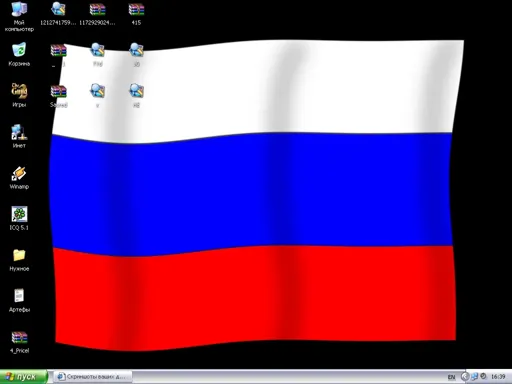Open the Нужное folder icon
Image resolution: width=512 pixels, height=384 pixels.
click(x=19, y=260)
